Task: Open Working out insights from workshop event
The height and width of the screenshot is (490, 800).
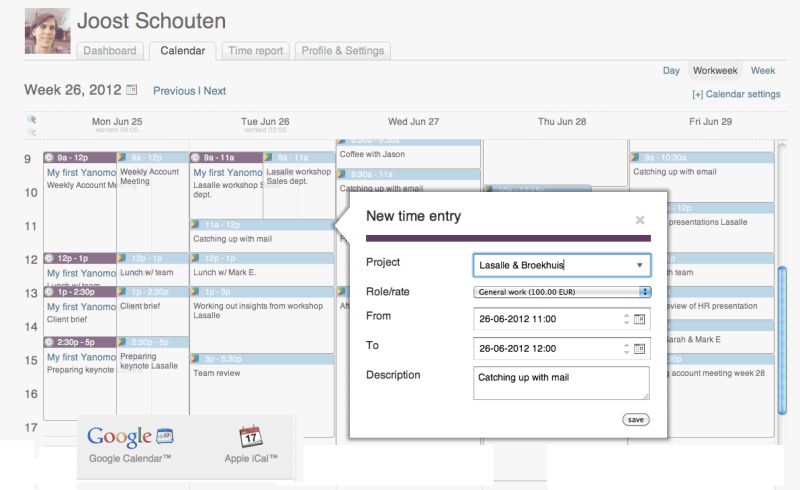Action: pyautogui.click(x=262, y=319)
